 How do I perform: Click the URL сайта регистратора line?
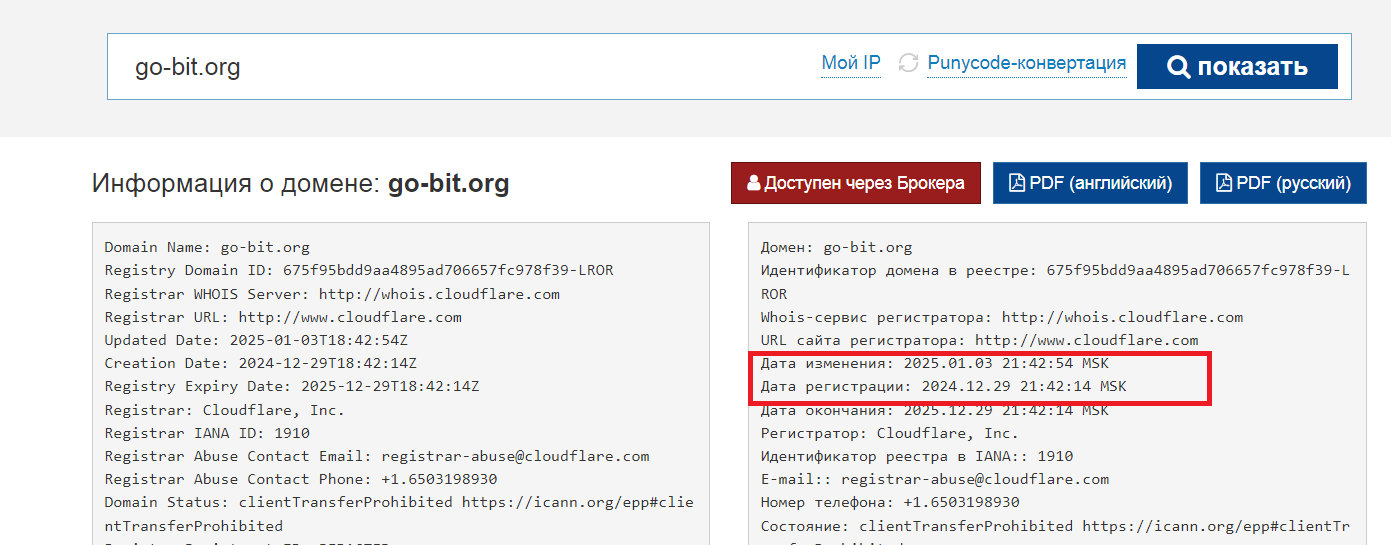pos(979,340)
